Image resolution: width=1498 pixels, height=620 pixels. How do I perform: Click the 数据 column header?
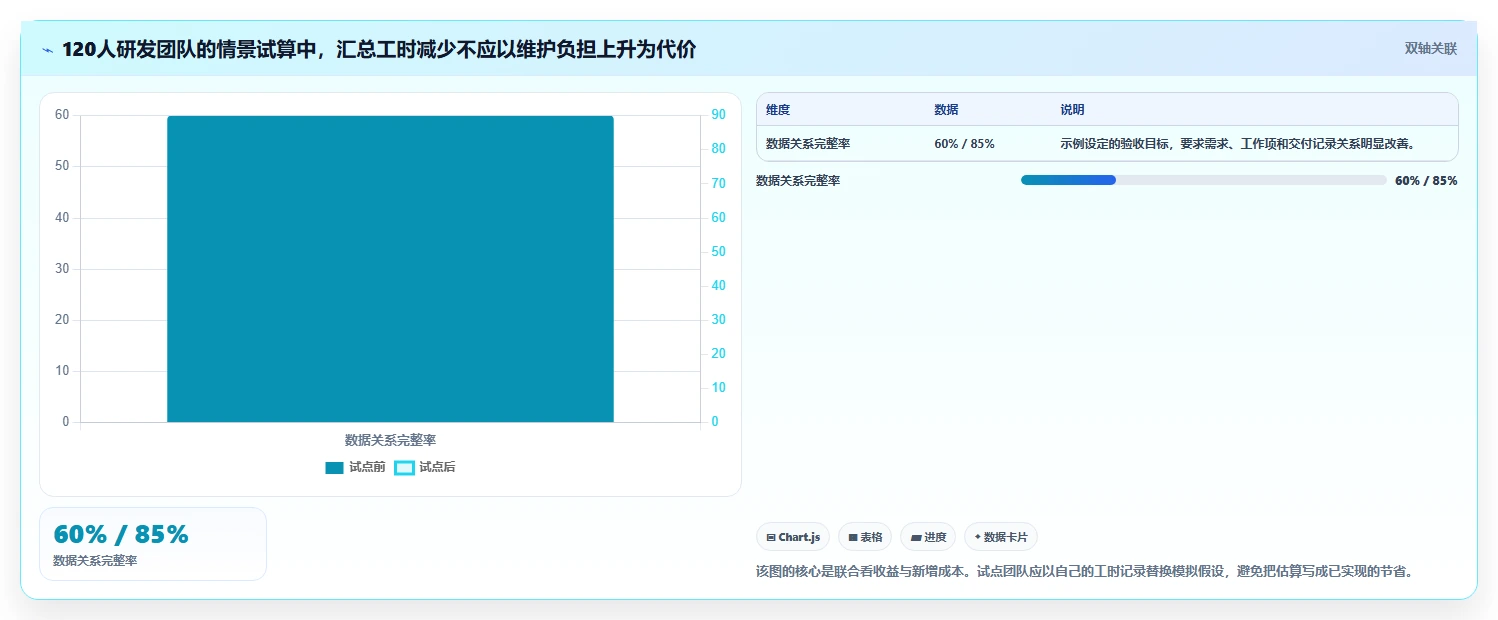[946, 110]
